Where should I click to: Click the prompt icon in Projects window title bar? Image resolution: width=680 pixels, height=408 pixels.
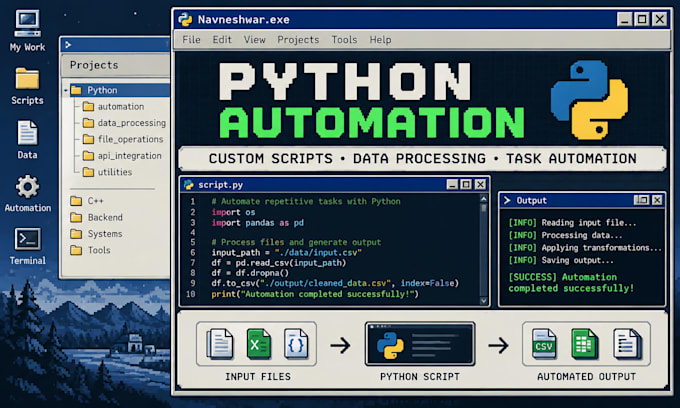tap(68, 44)
